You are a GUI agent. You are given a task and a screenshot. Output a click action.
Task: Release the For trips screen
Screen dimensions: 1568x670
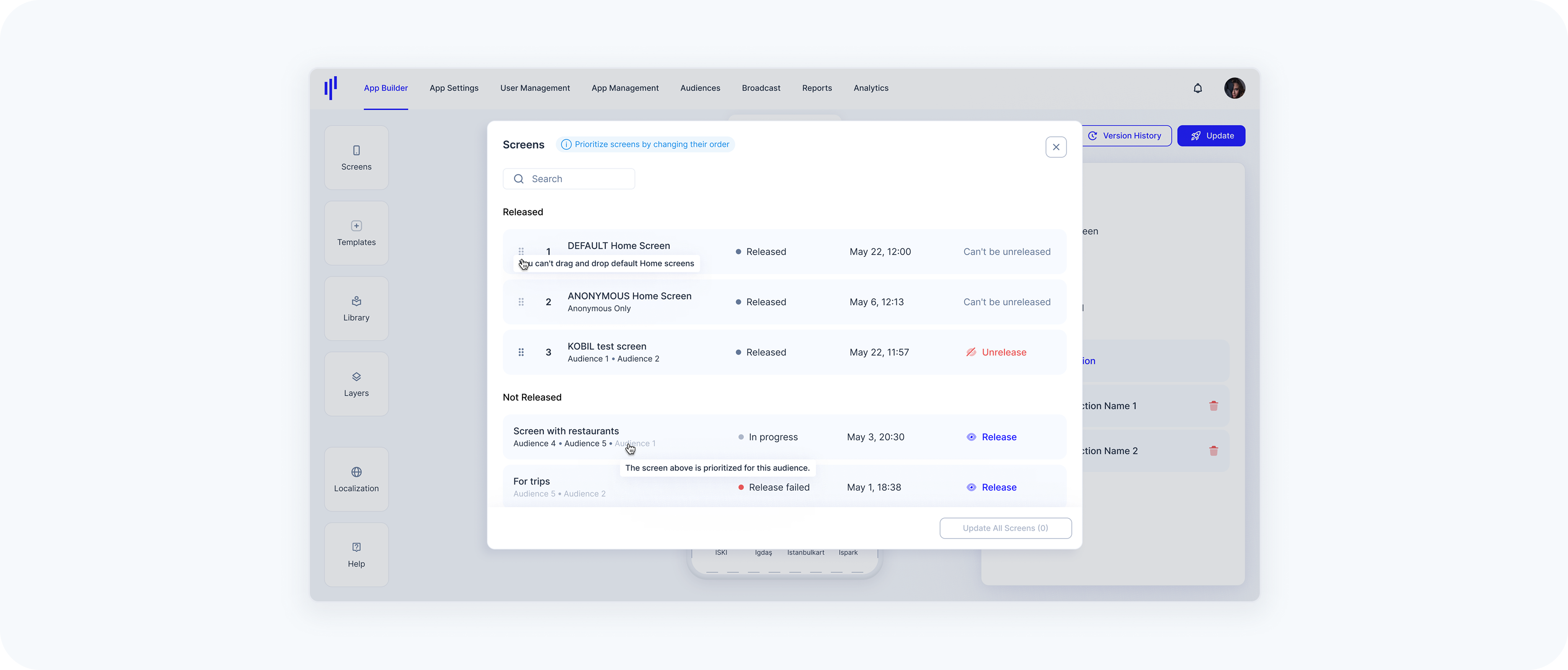(992, 487)
